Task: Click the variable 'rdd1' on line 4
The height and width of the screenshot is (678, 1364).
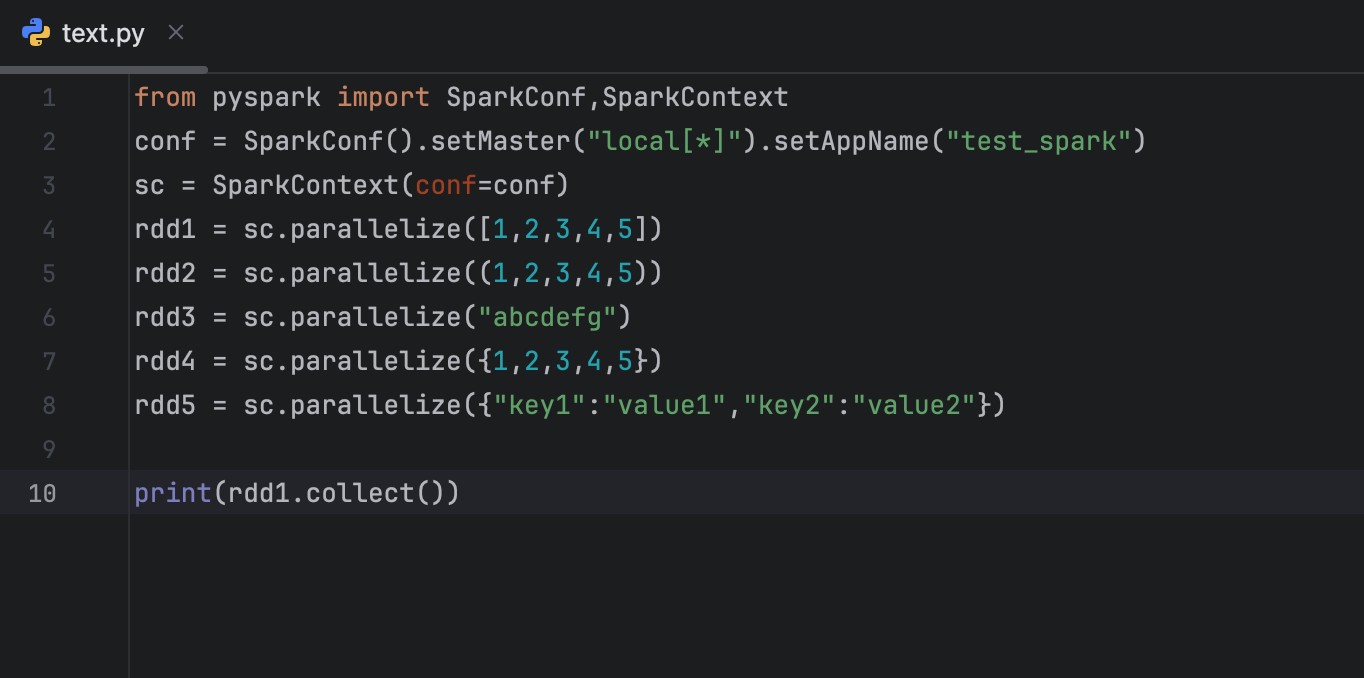Action: pyautogui.click(x=165, y=230)
